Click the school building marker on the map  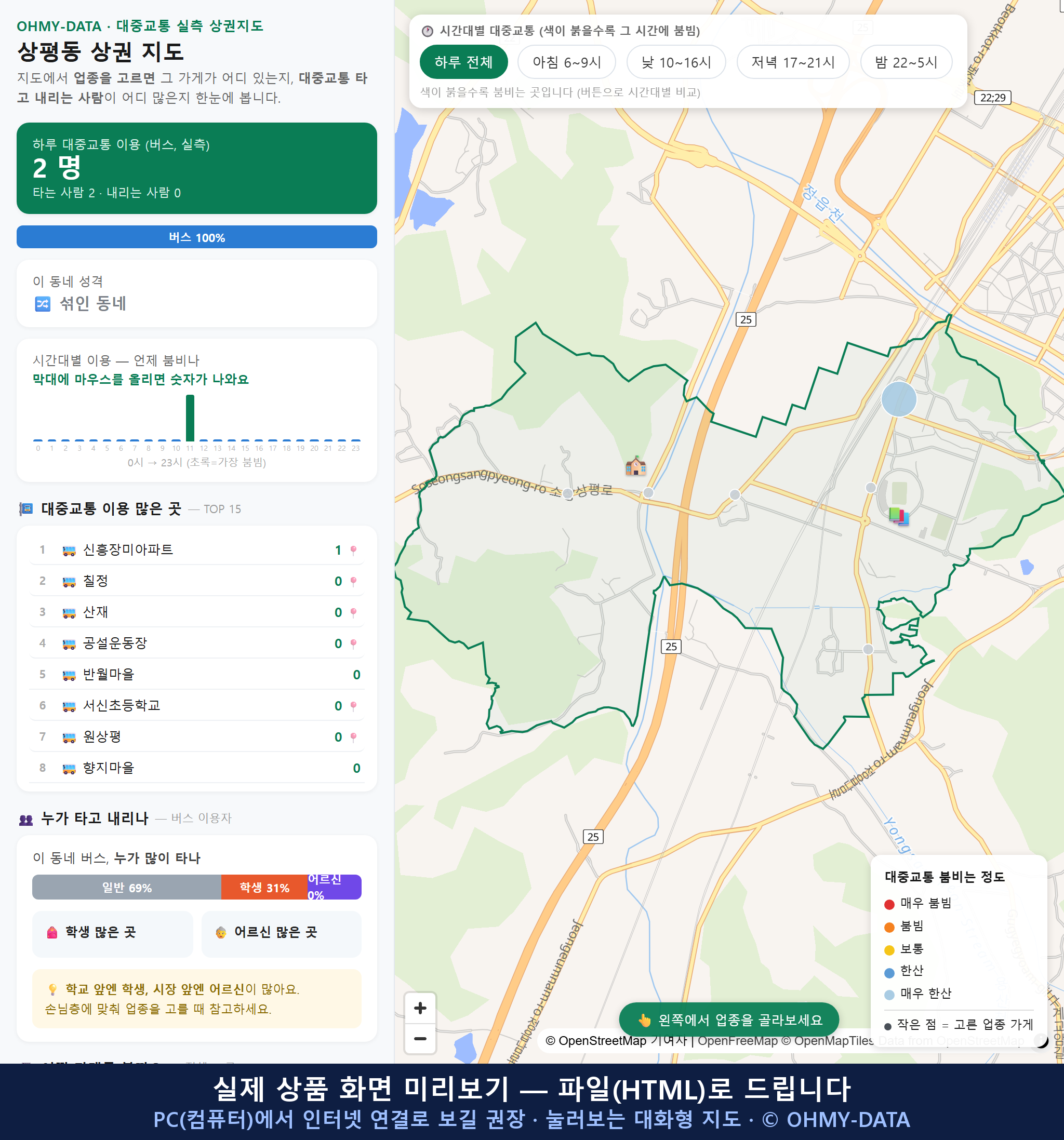pos(635,466)
